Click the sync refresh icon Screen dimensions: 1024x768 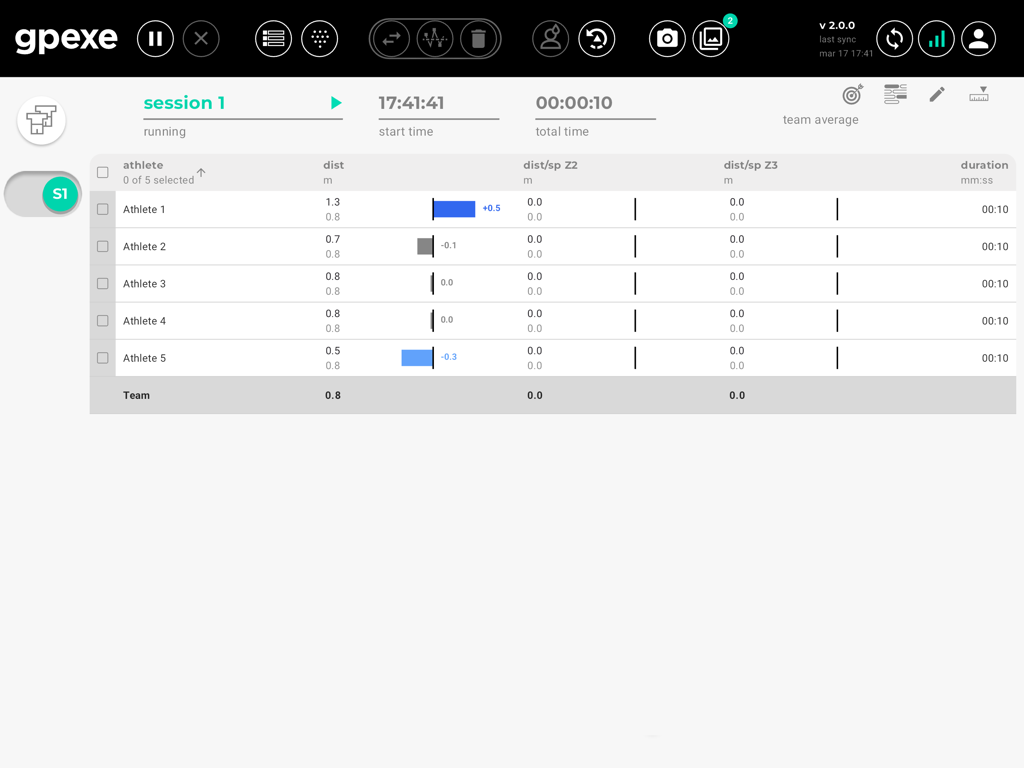coord(894,38)
